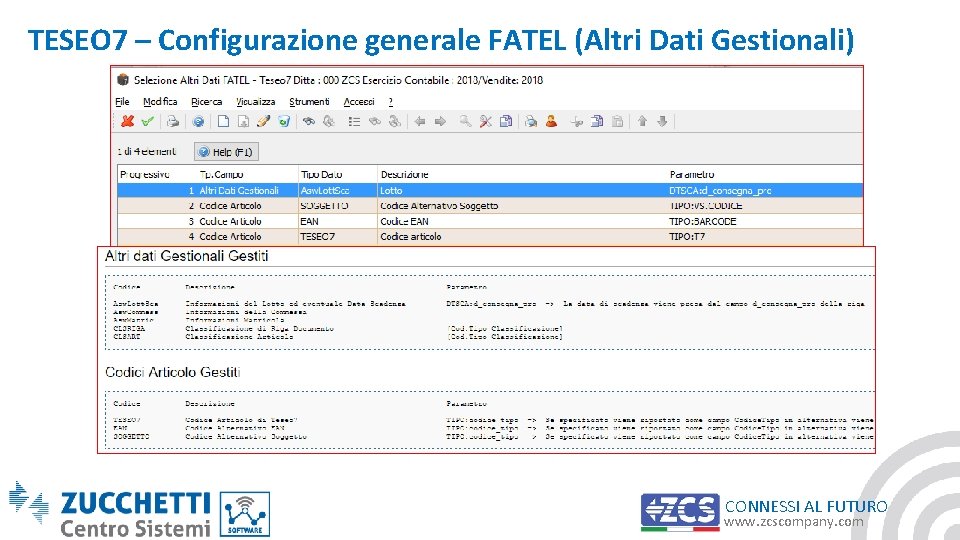
Task: Click the Help (F1) button
Action: coord(226,152)
